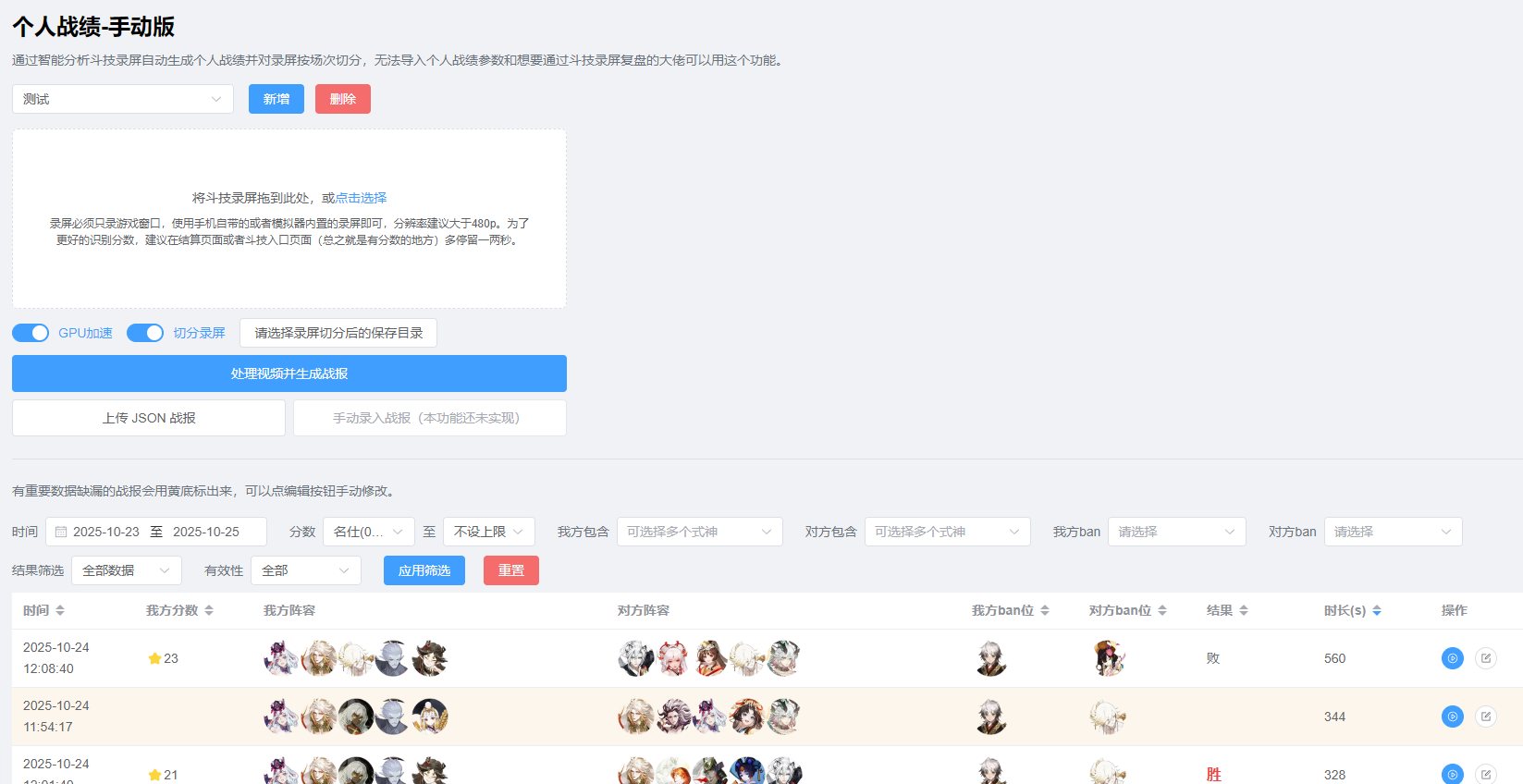Screen dimensions: 1523x784
Task: Click the red 删除 button
Action: pos(343,99)
